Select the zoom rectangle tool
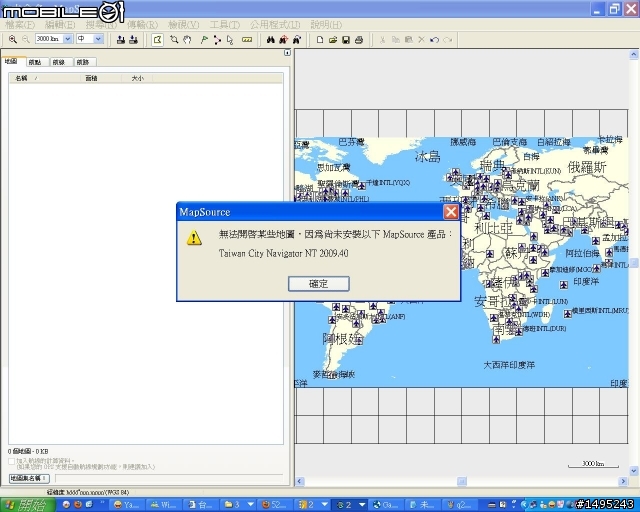 click(x=174, y=40)
